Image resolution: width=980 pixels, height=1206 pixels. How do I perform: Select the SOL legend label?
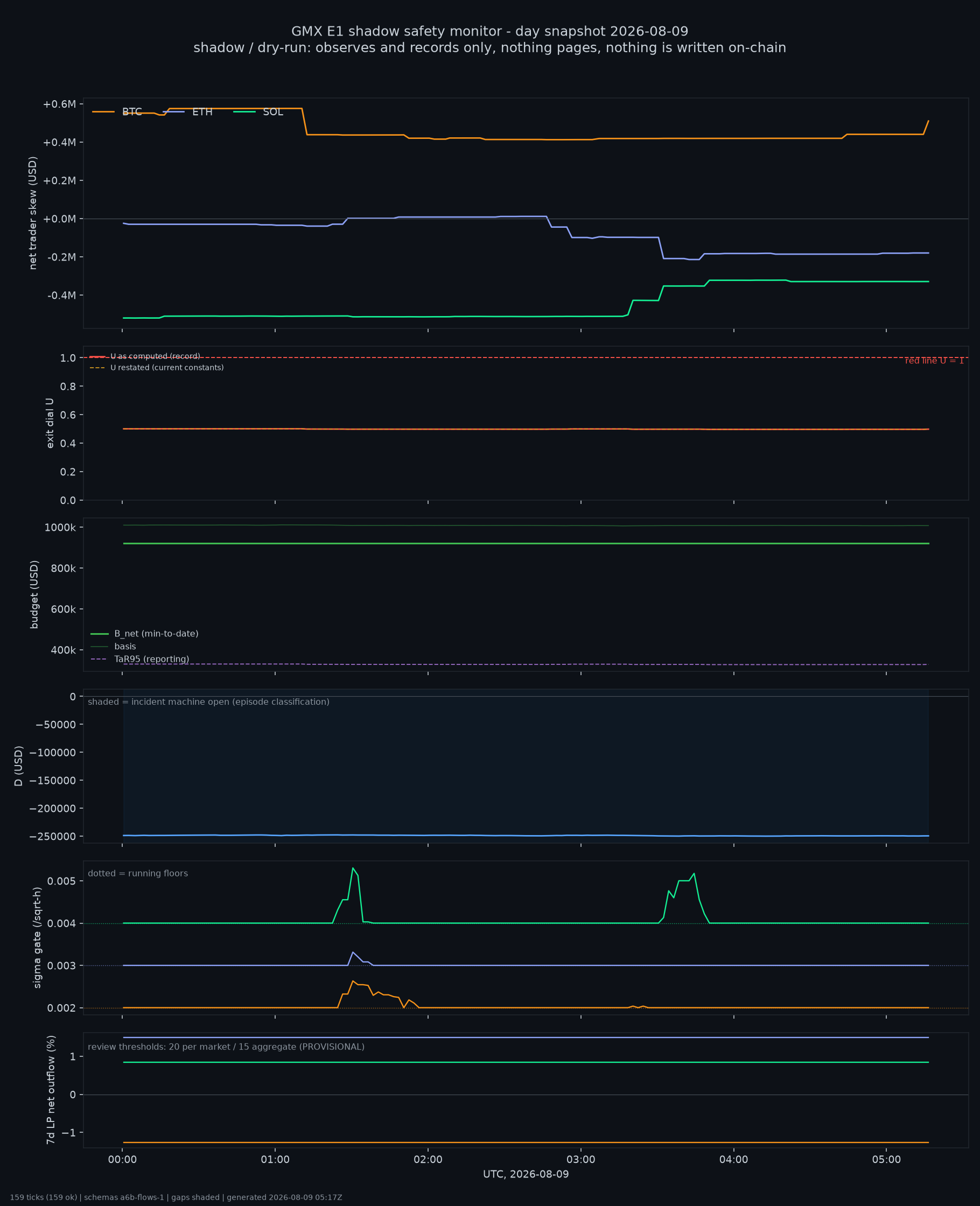click(273, 112)
